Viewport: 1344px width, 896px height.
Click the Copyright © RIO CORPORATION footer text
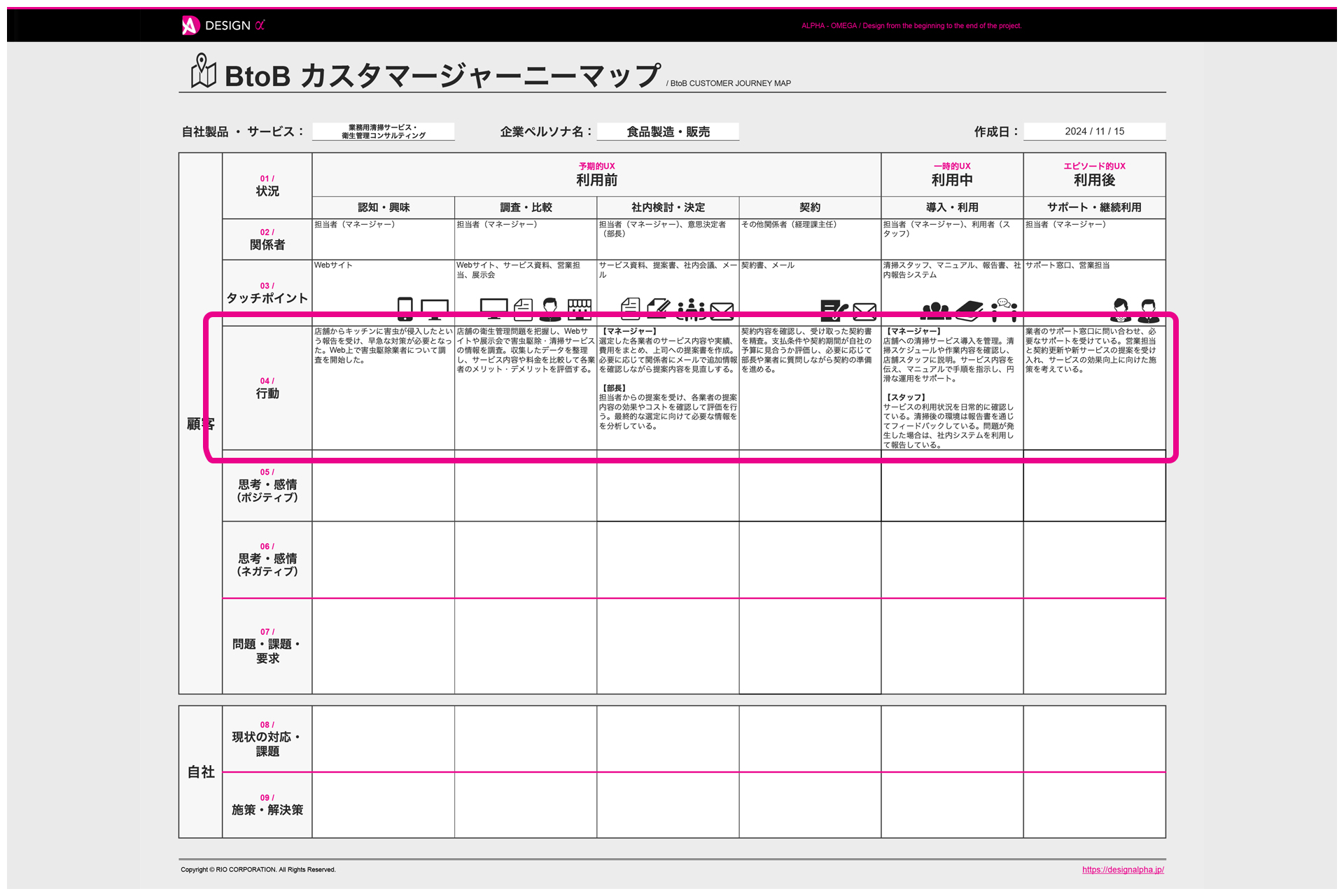click(x=258, y=869)
